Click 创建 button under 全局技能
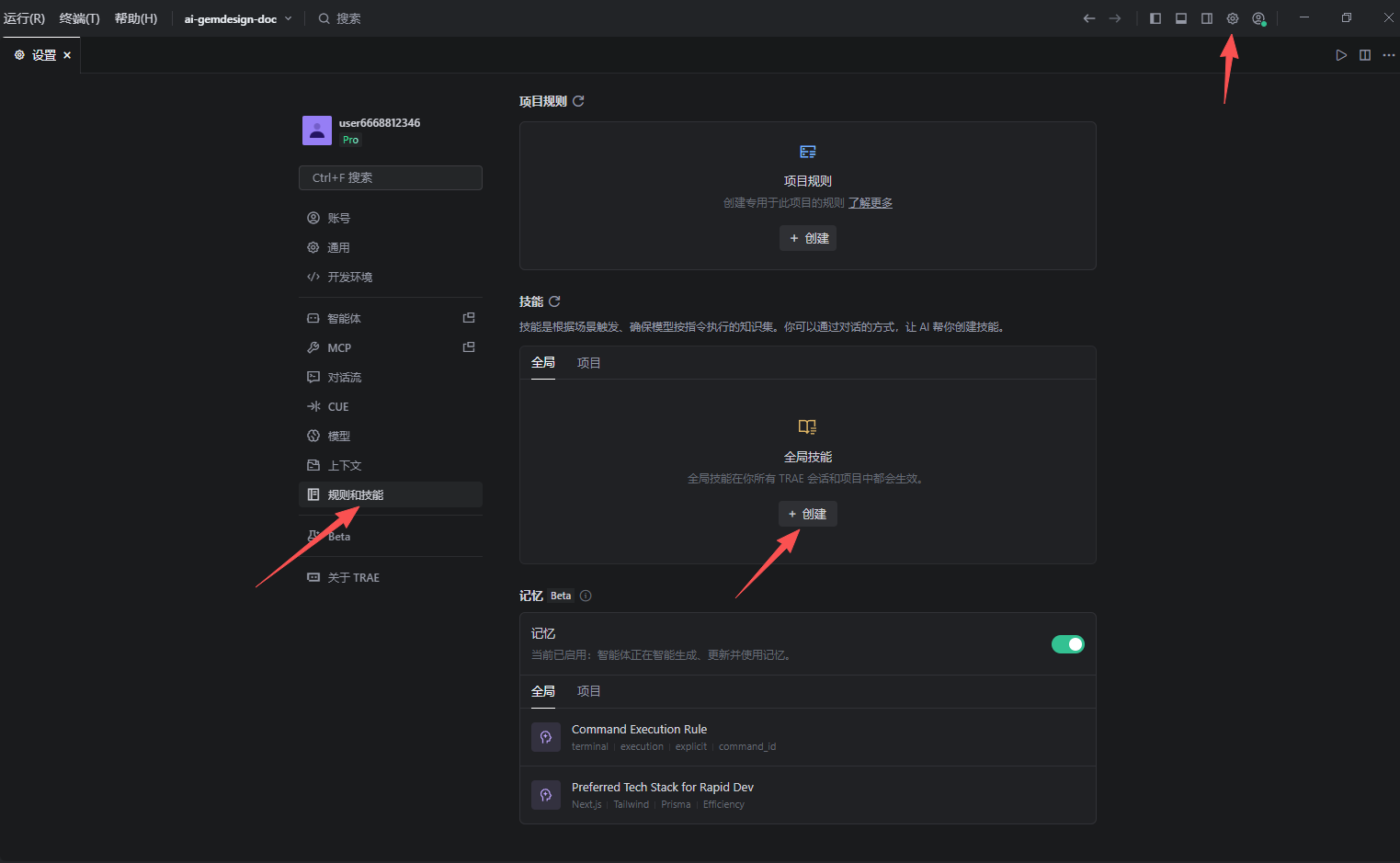The image size is (1400, 863). tap(807, 514)
